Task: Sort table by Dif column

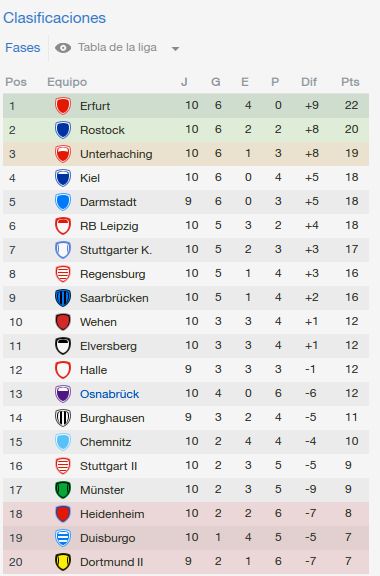Action: pyautogui.click(x=309, y=82)
